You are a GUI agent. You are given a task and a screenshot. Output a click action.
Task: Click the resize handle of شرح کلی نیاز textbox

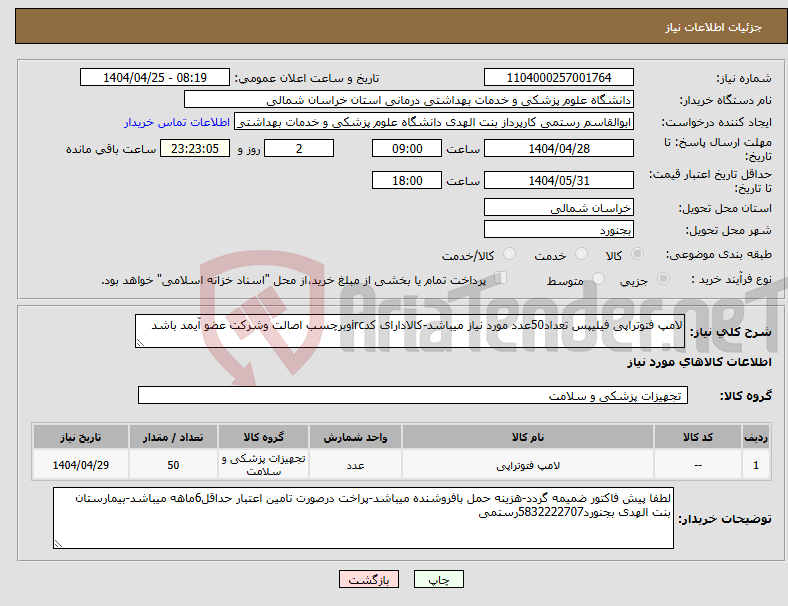click(140, 343)
